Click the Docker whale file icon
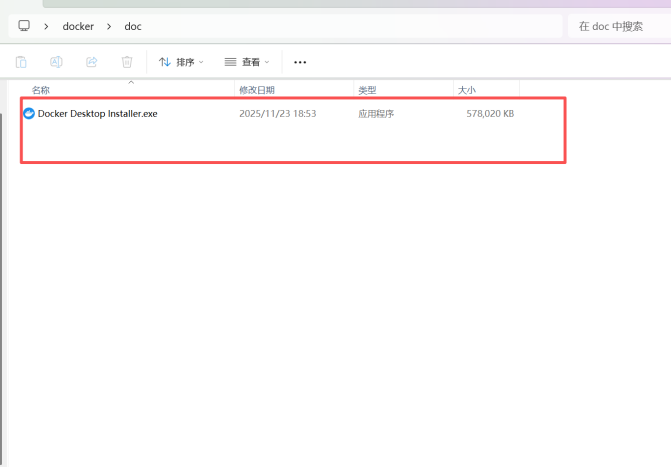This screenshot has height=467, width=672. (29, 114)
